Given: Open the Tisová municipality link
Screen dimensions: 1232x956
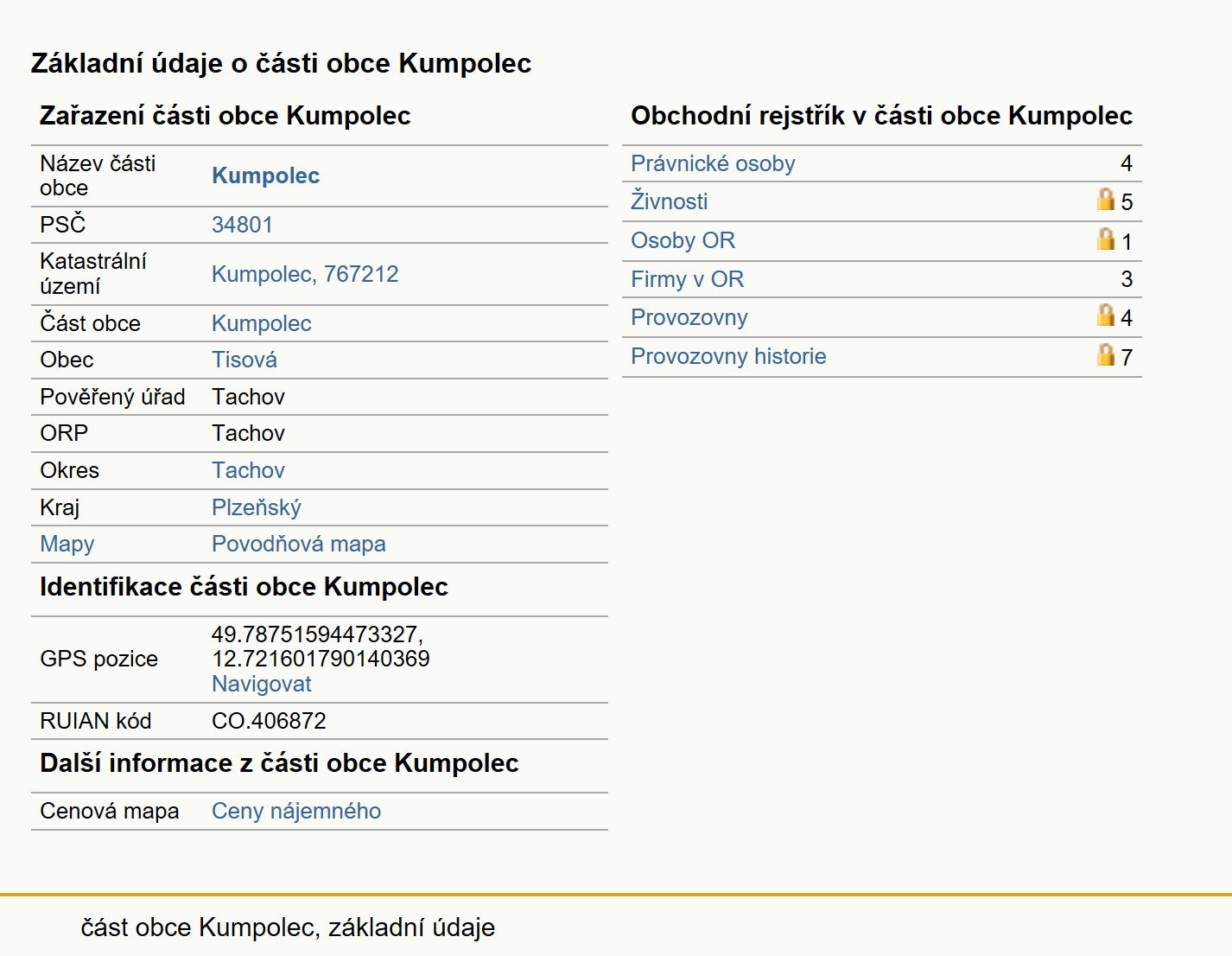Looking at the screenshot, I should pos(244,360).
